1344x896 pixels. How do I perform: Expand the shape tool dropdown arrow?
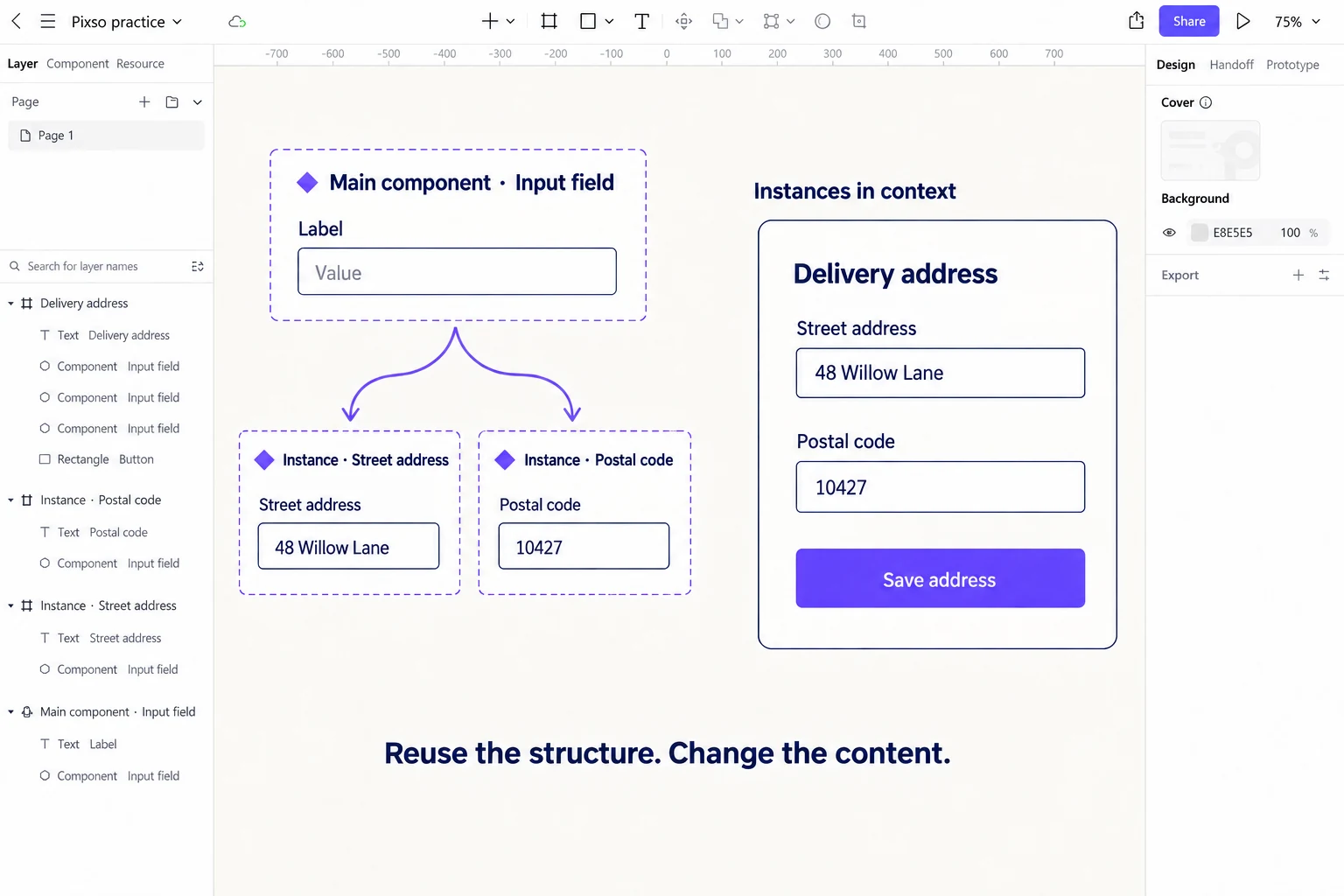click(x=609, y=21)
